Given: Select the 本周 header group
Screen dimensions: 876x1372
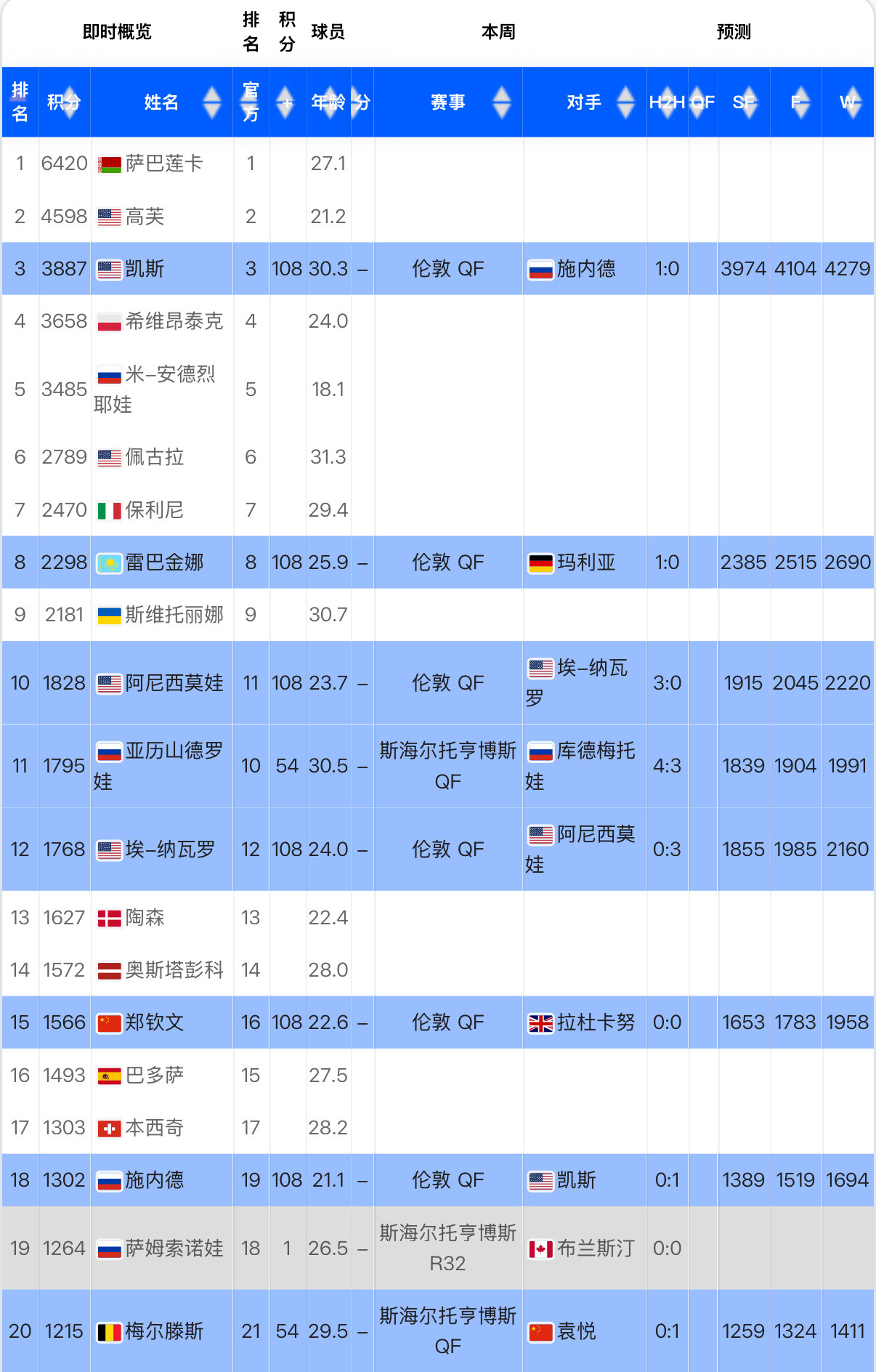Looking at the screenshot, I should click(498, 32).
